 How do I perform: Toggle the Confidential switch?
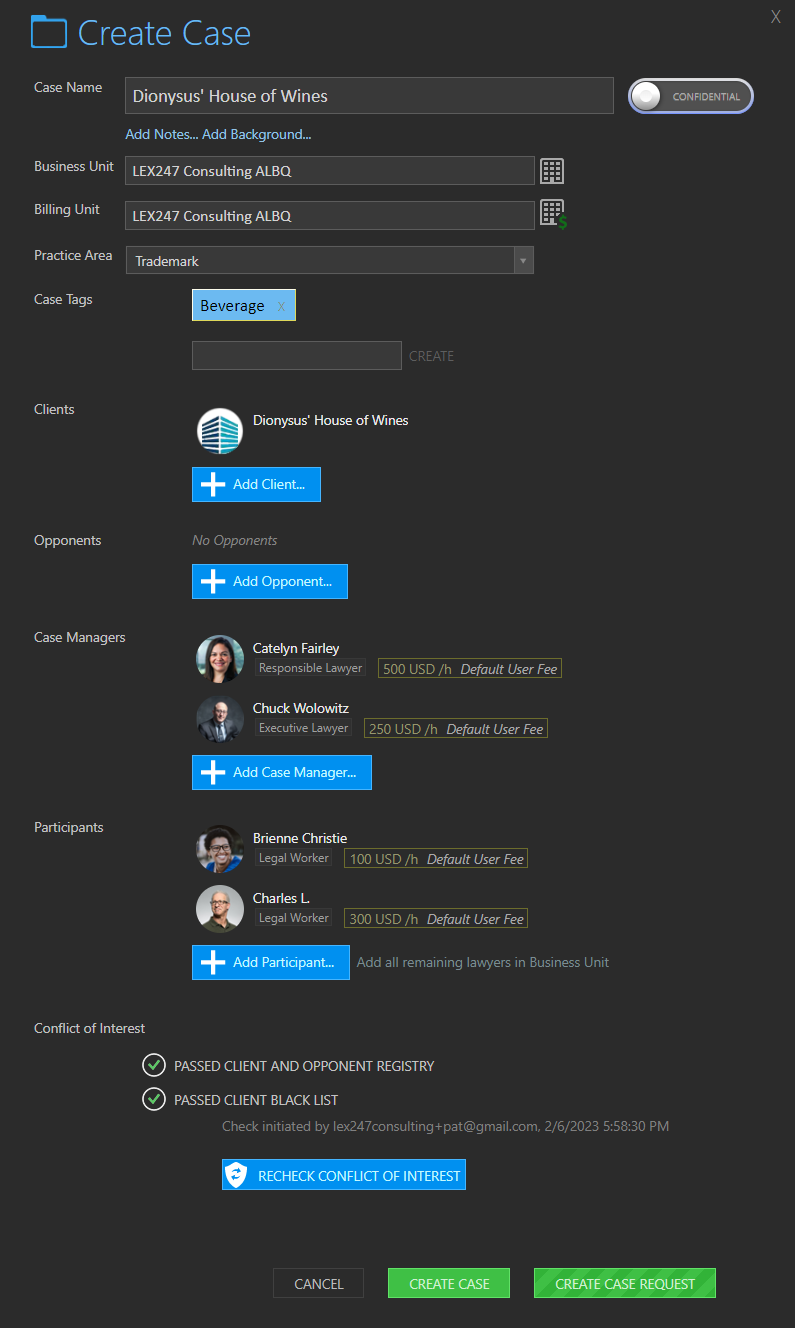pyautogui.click(x=690, y=96)
